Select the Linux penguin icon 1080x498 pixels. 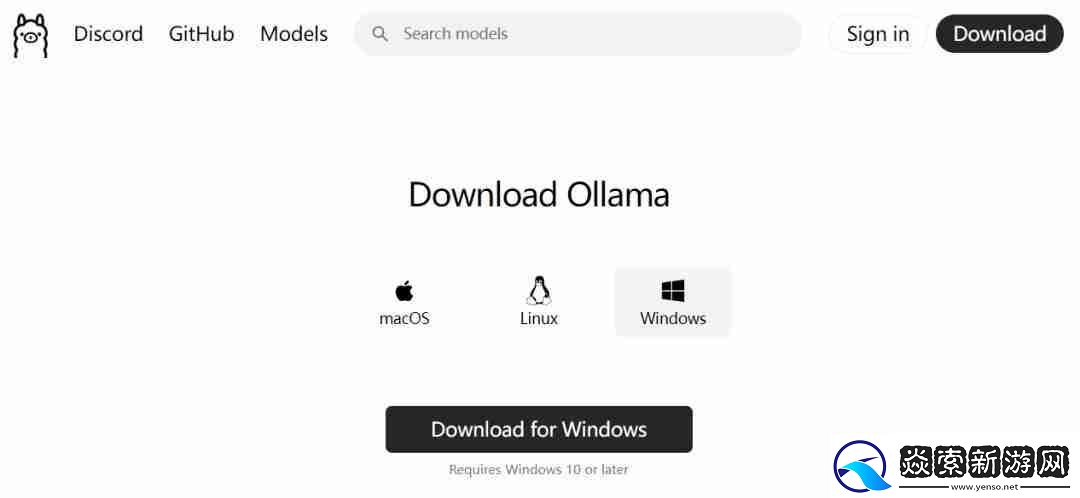539,290
